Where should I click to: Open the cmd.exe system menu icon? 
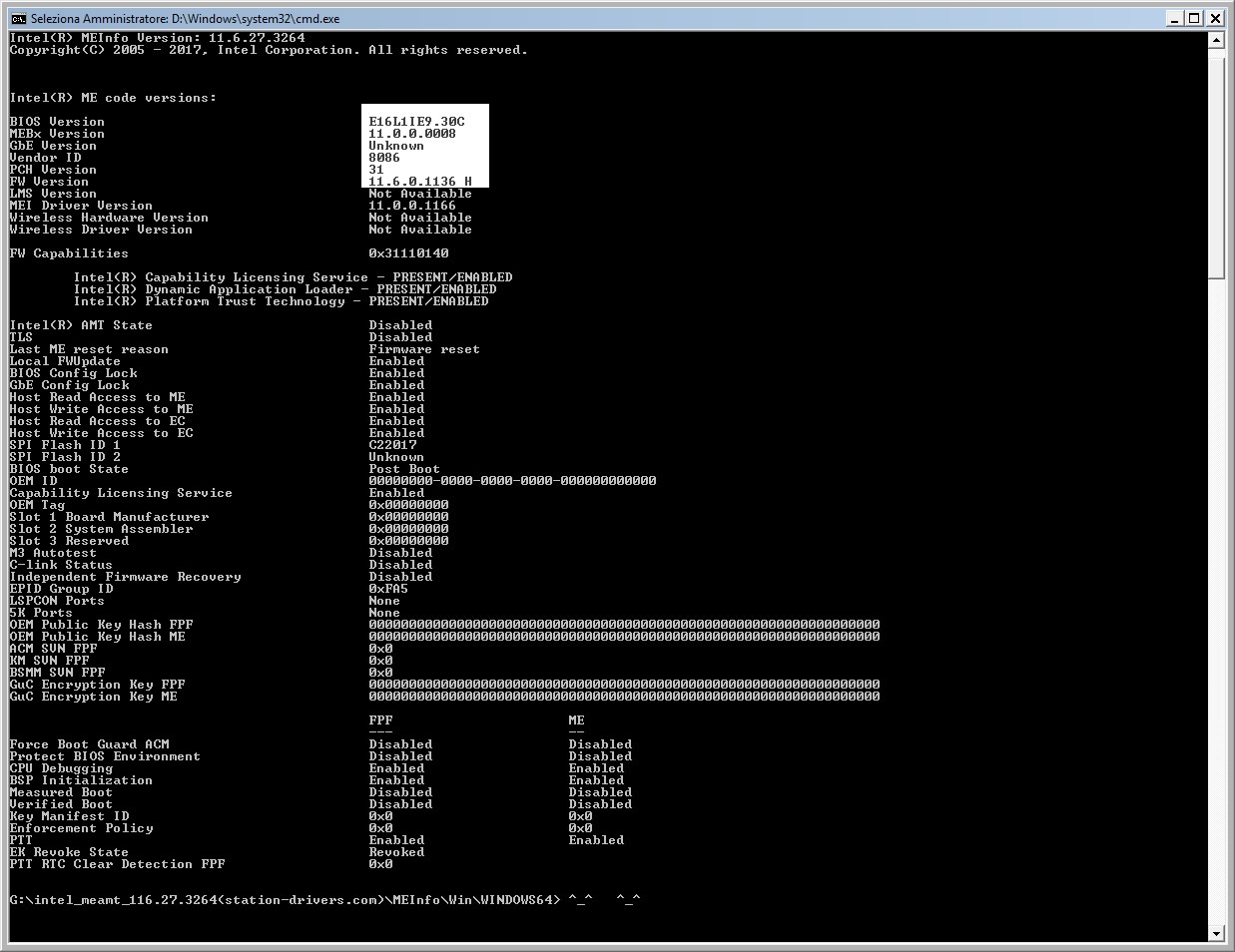click(x=17, y=18)
